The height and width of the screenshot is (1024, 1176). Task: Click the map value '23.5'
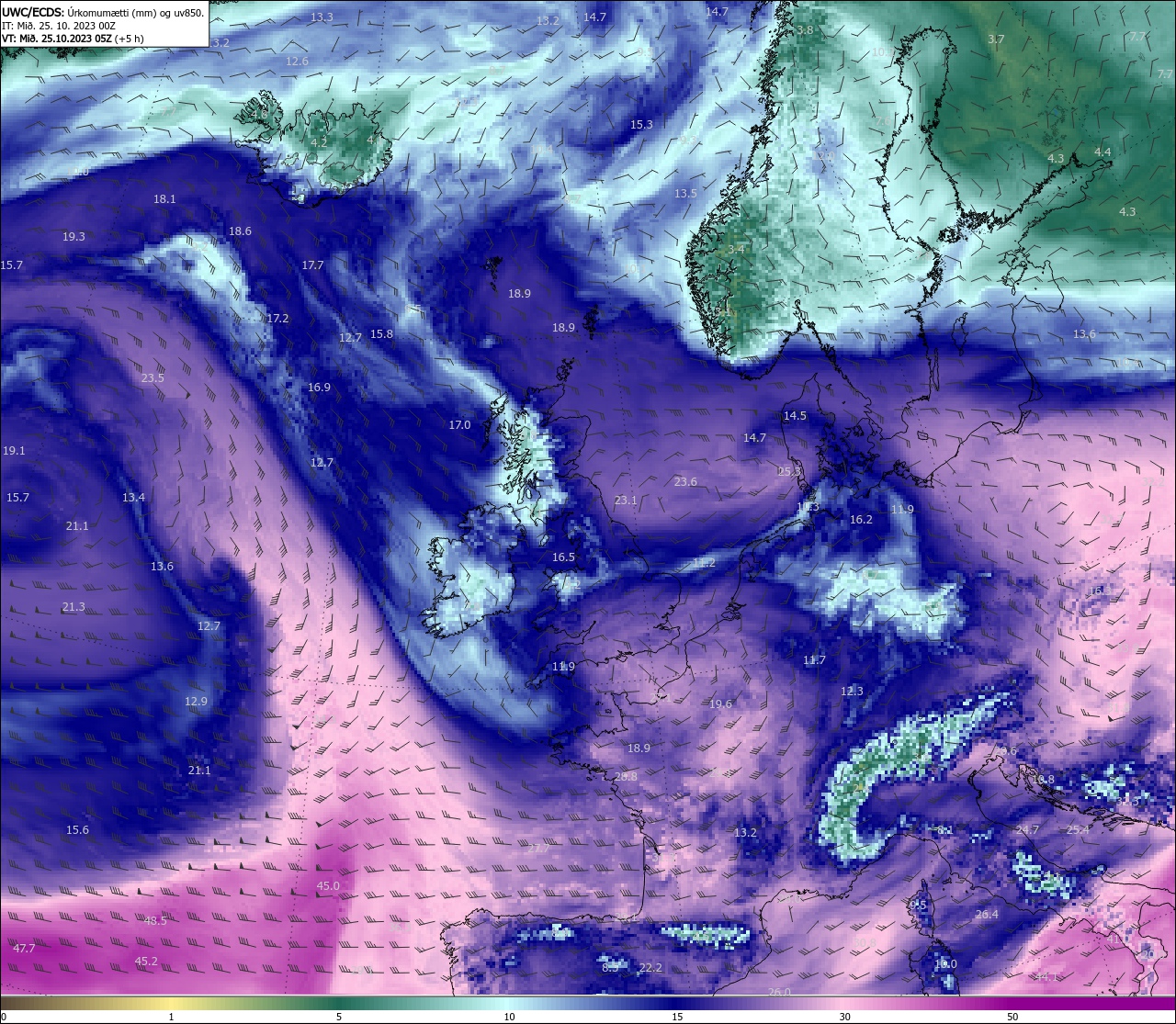tap(153, 378)
